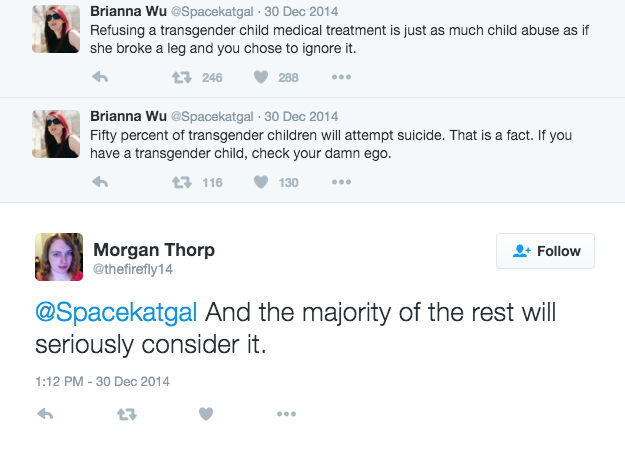Reply to the Fifty percent tweet
Screen dimensions: 625x455
click(x=100, y=182)
